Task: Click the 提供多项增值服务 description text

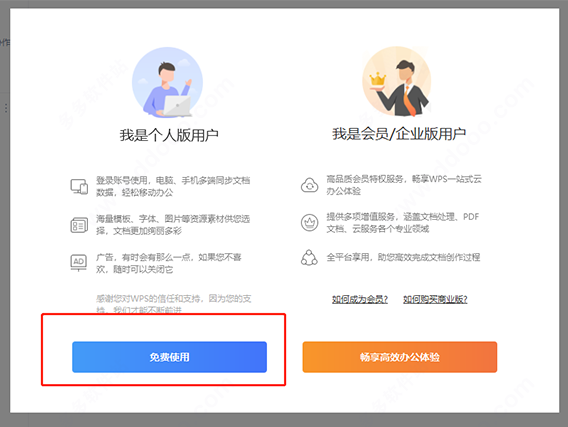Action: (402, 222)
